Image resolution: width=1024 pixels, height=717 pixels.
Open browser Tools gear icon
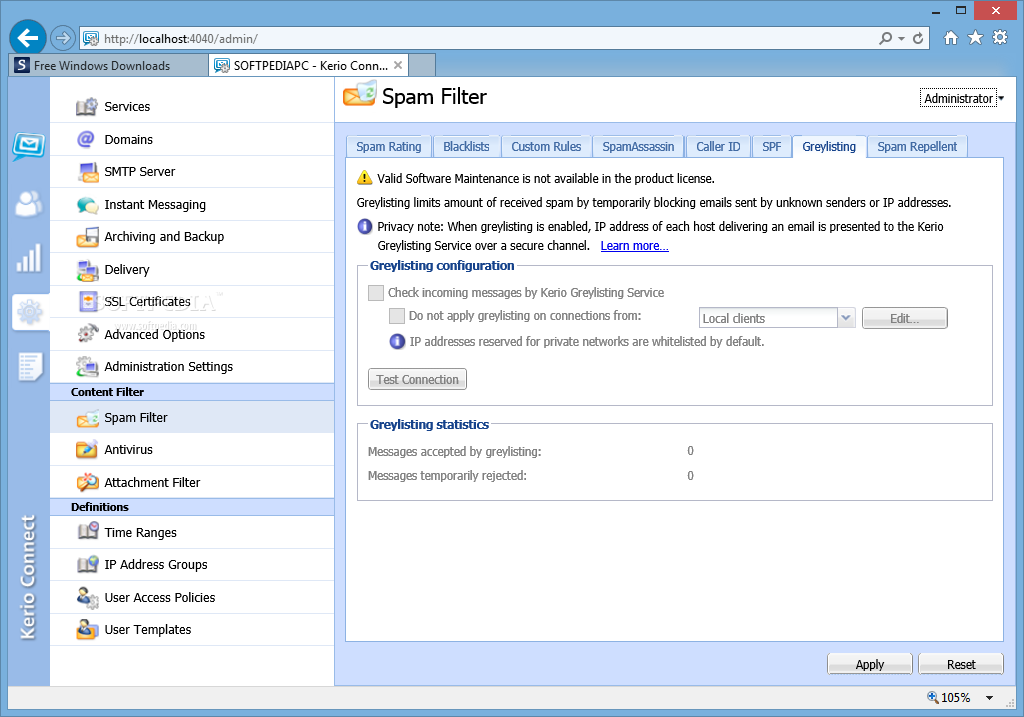1000,38
